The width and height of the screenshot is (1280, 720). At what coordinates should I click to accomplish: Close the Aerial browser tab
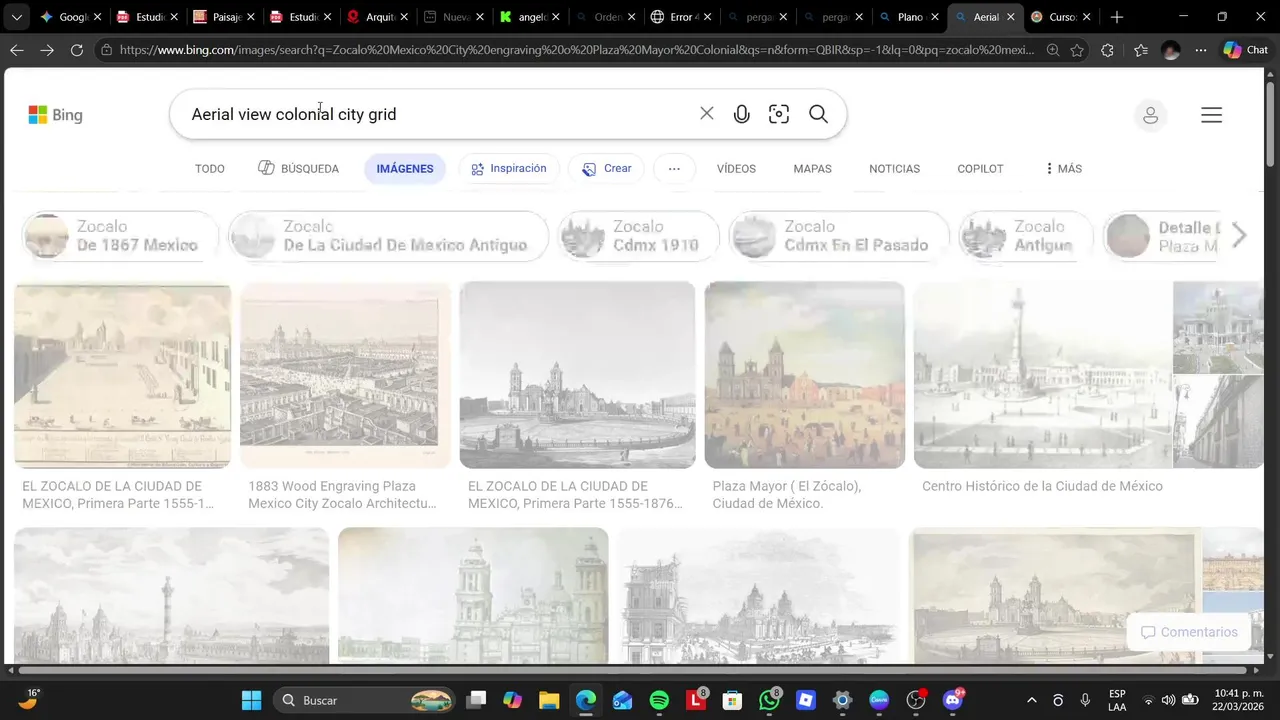pos(1010,17)
